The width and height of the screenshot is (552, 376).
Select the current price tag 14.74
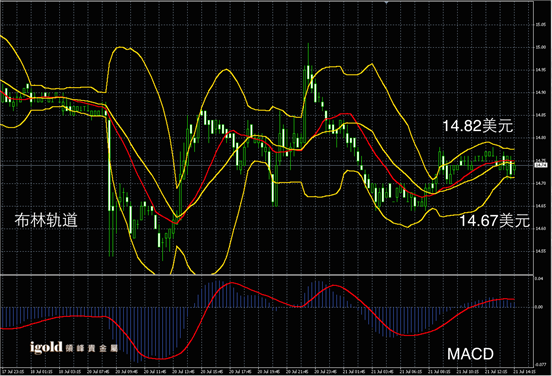click(540, 165)
